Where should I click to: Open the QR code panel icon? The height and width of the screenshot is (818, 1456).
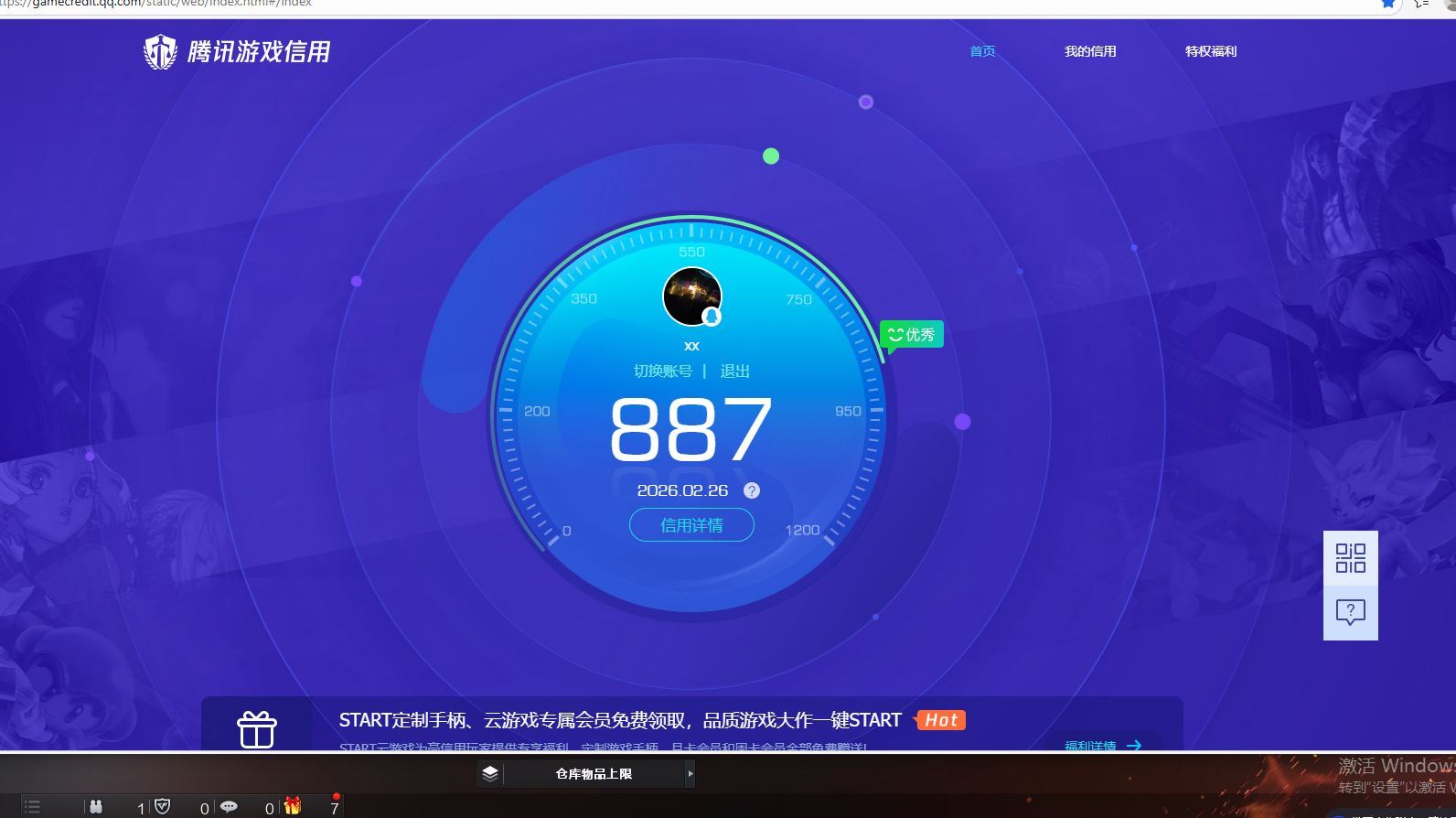click(1350, 558)
